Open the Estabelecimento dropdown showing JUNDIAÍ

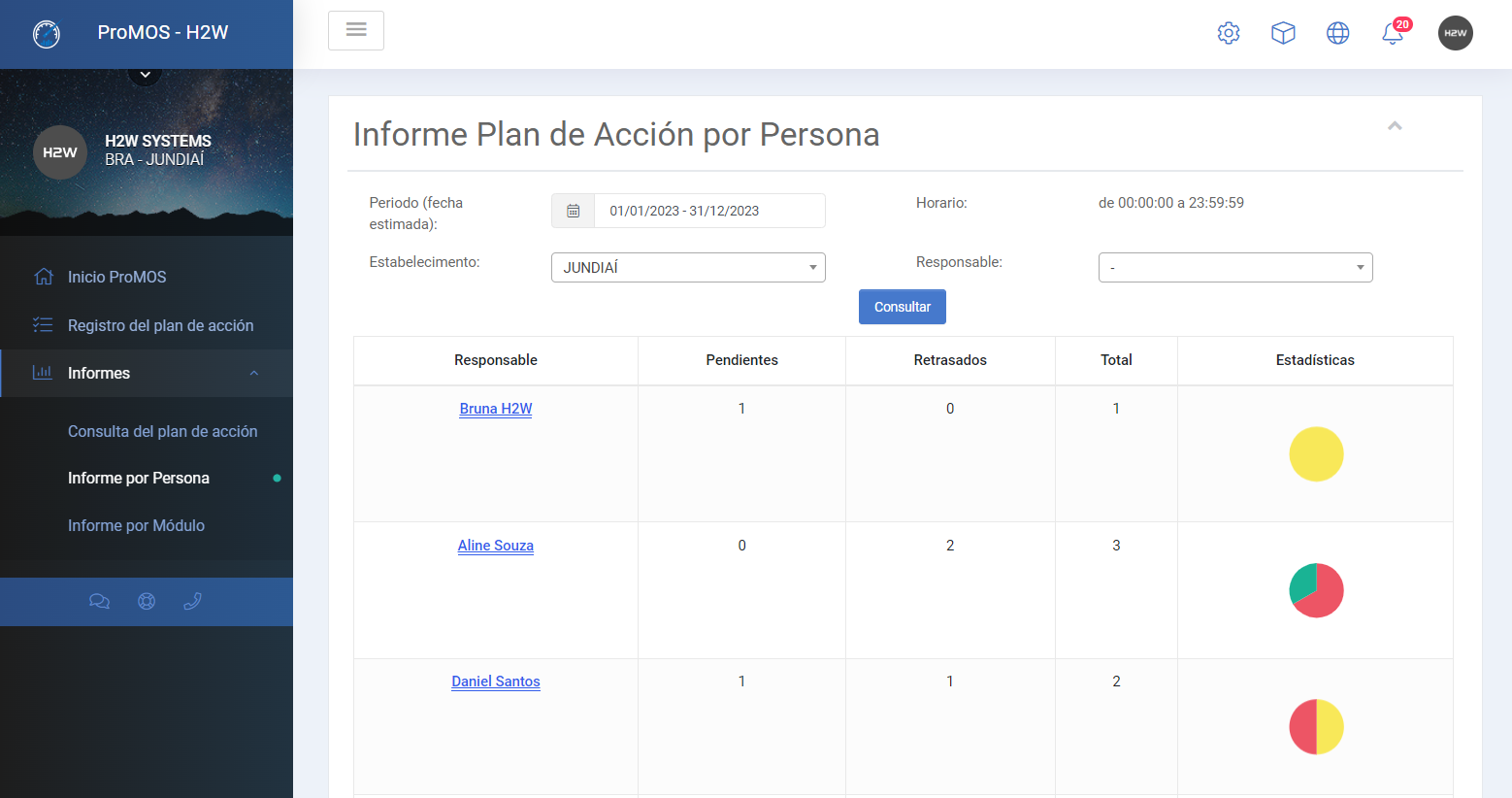tap(688, 268)
